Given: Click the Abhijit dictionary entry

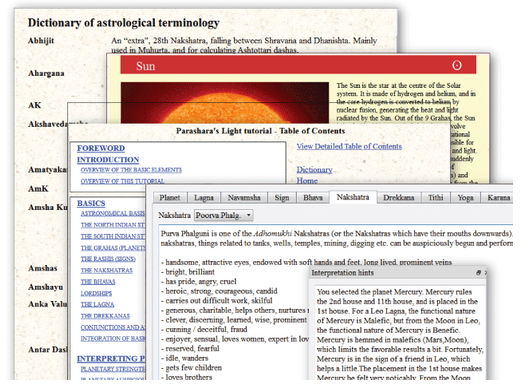Looking at the screenshot, I should pos(41,41).
